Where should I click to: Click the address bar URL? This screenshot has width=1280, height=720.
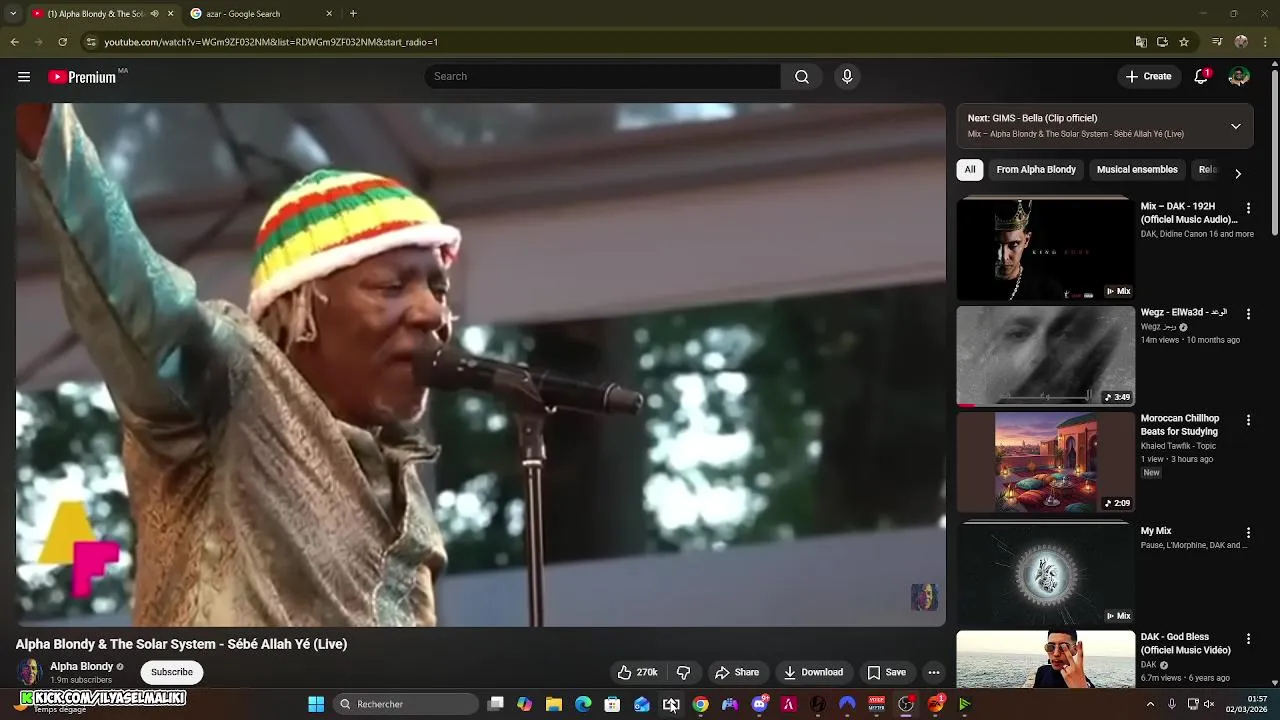[271, 42]
